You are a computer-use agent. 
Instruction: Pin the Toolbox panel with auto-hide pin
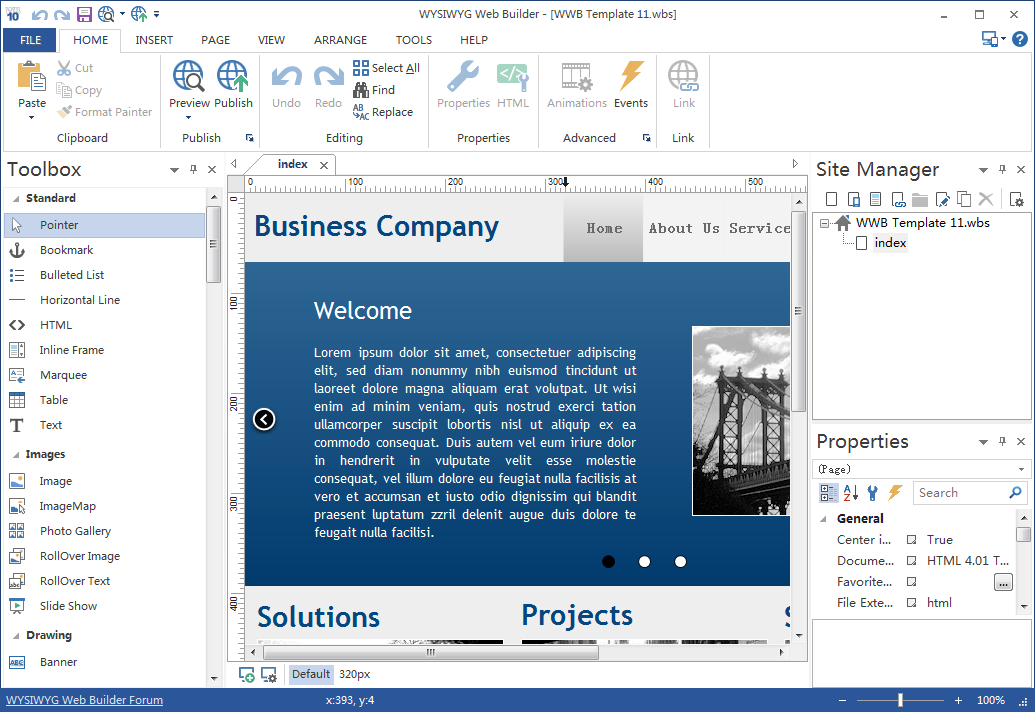pos(193,170)
